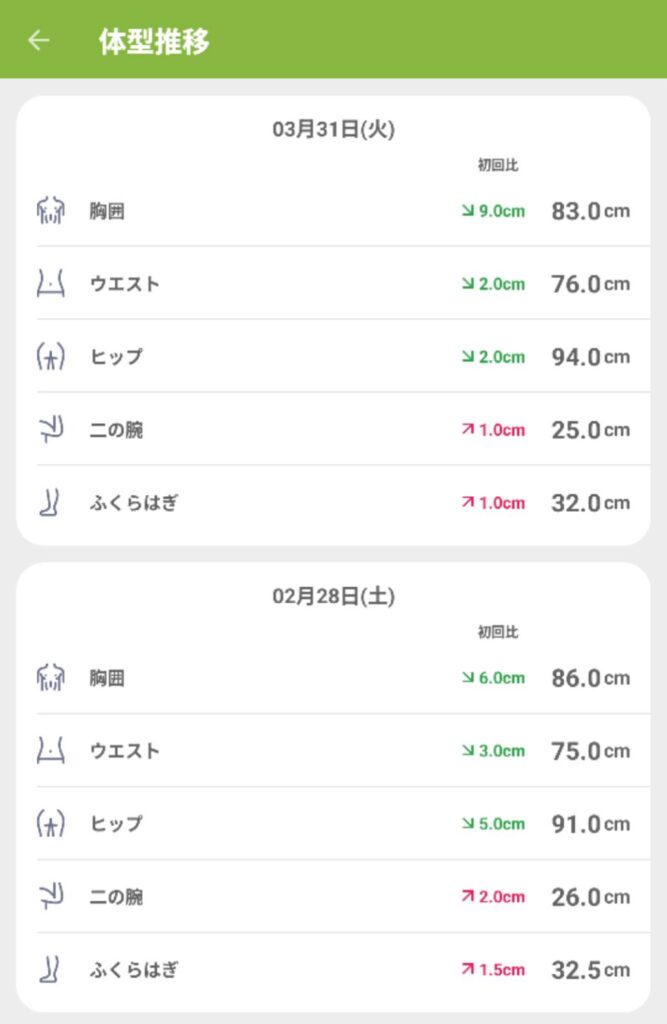Image resolution: width=667 pixels, height=1024 pixels.
Task: Open the 03月31日(火) record date heading
Action: (x=333, y=129)
